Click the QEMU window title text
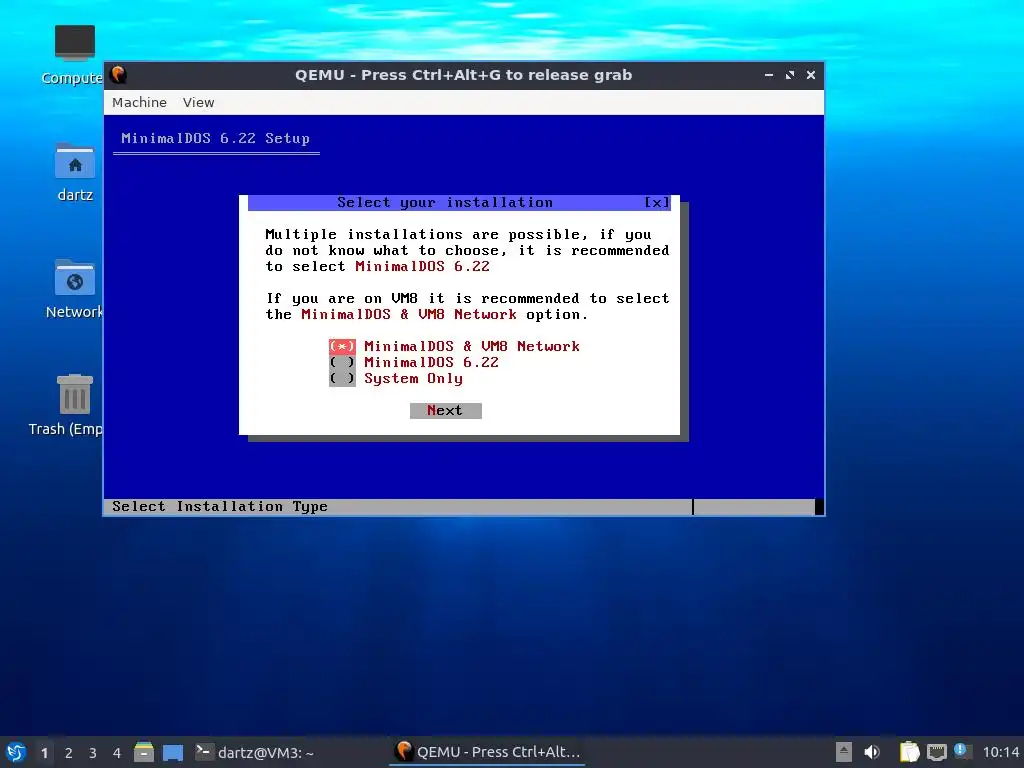The image size is (1024, 768). tap(464, 75)
